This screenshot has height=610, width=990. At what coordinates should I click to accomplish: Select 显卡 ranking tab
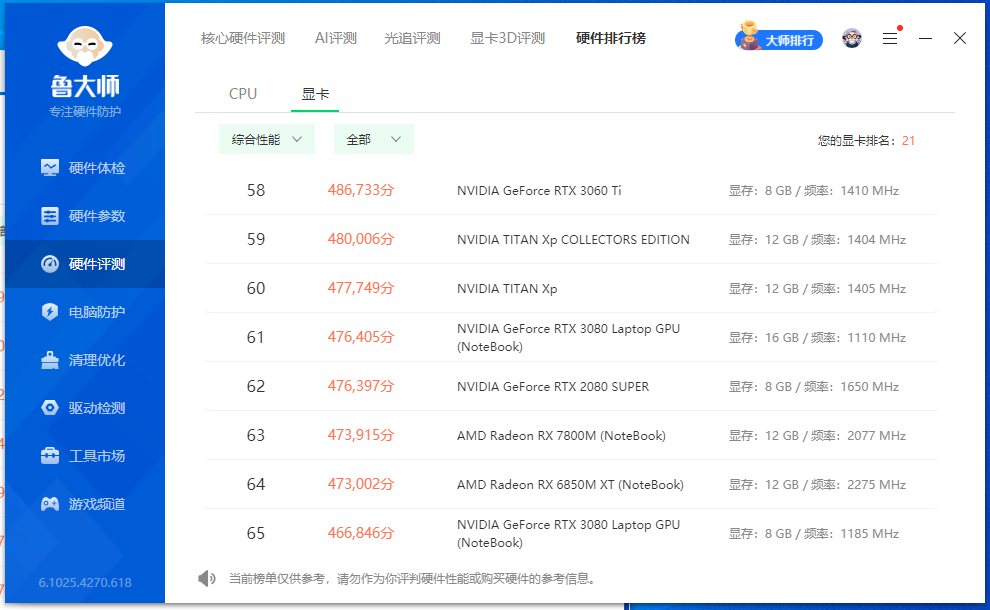pos(315,94)
